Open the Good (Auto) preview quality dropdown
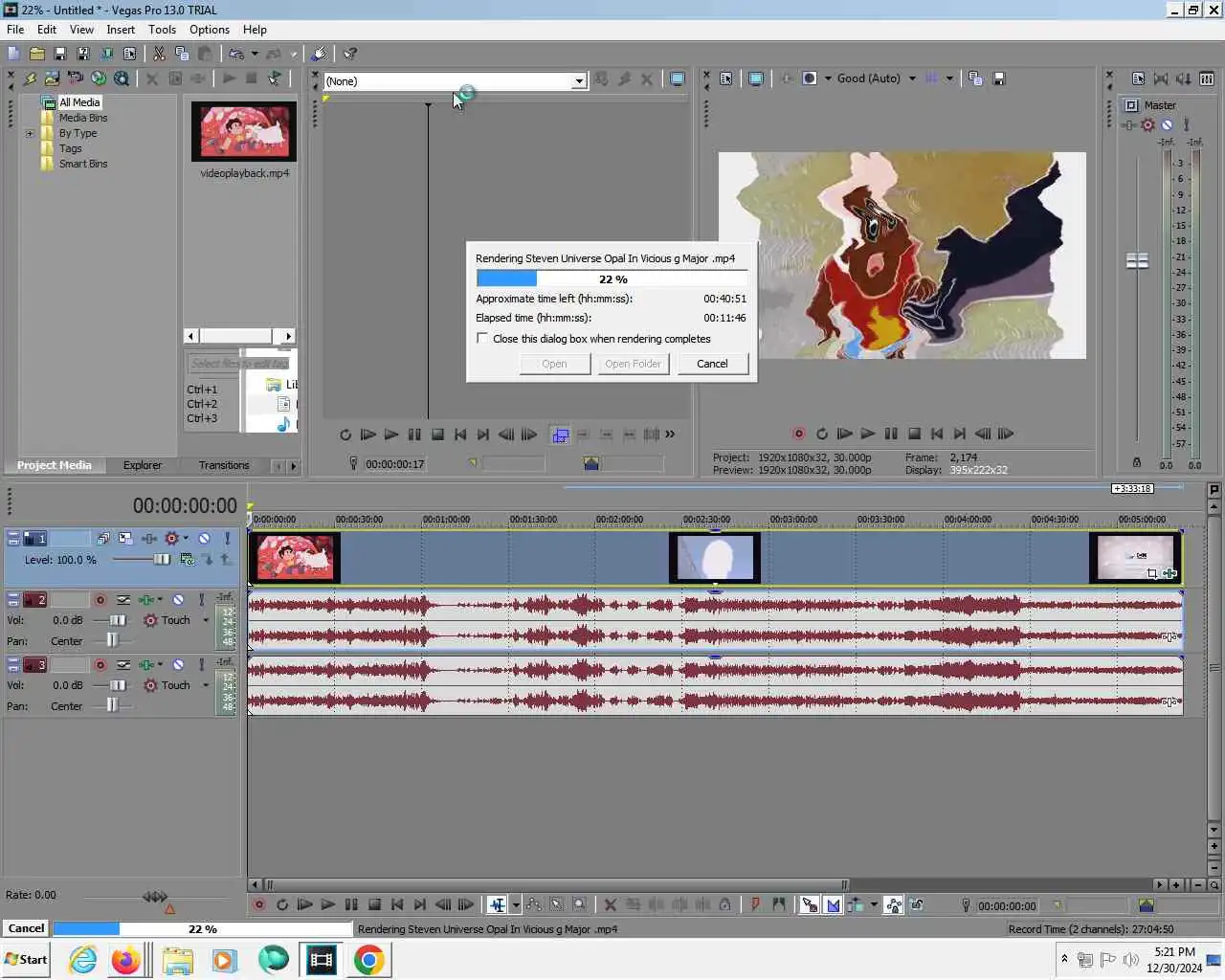Screen dimensions: 1225x980 point(912,78)
